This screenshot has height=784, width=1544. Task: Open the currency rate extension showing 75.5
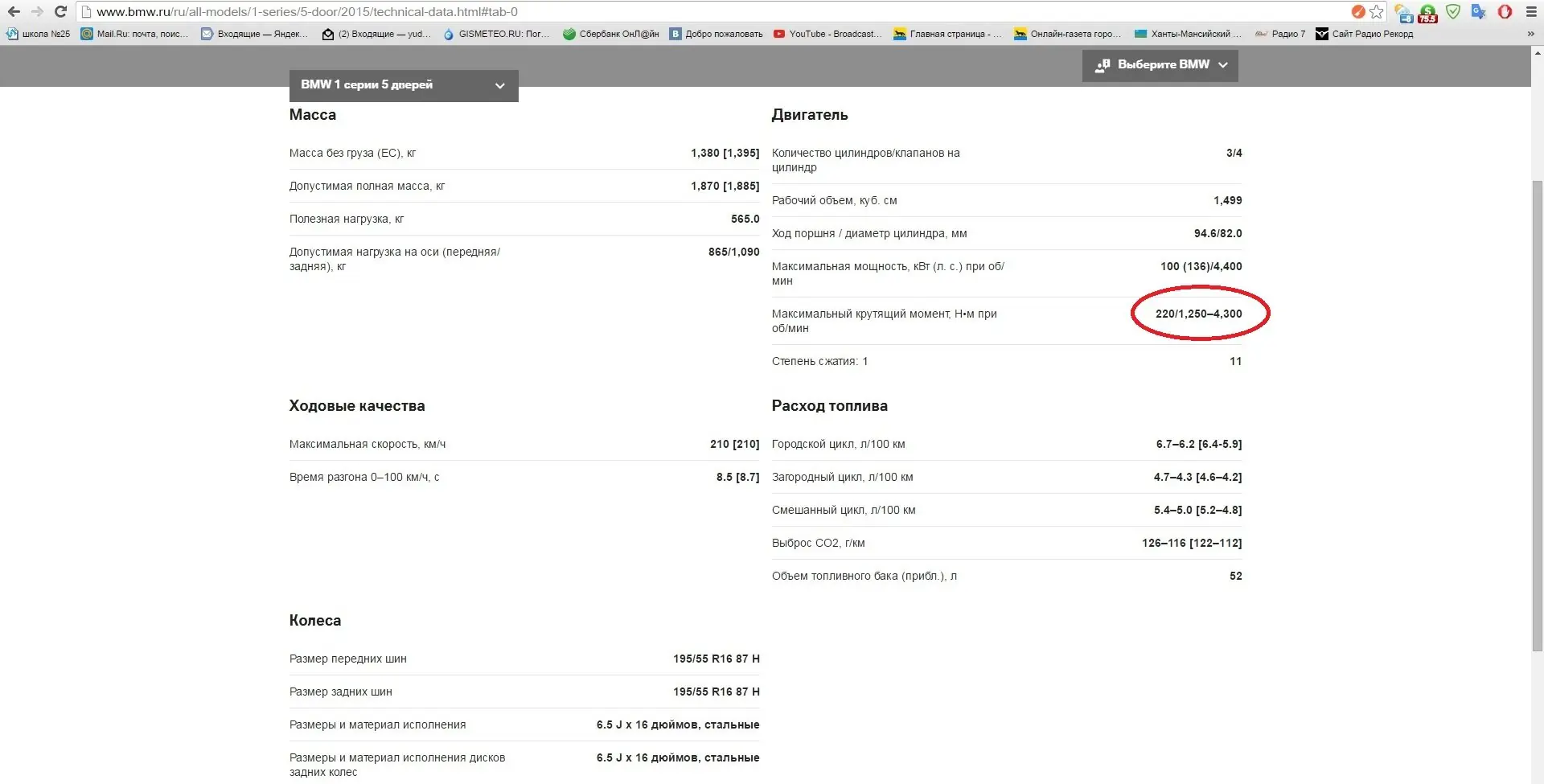[1428, 12]
